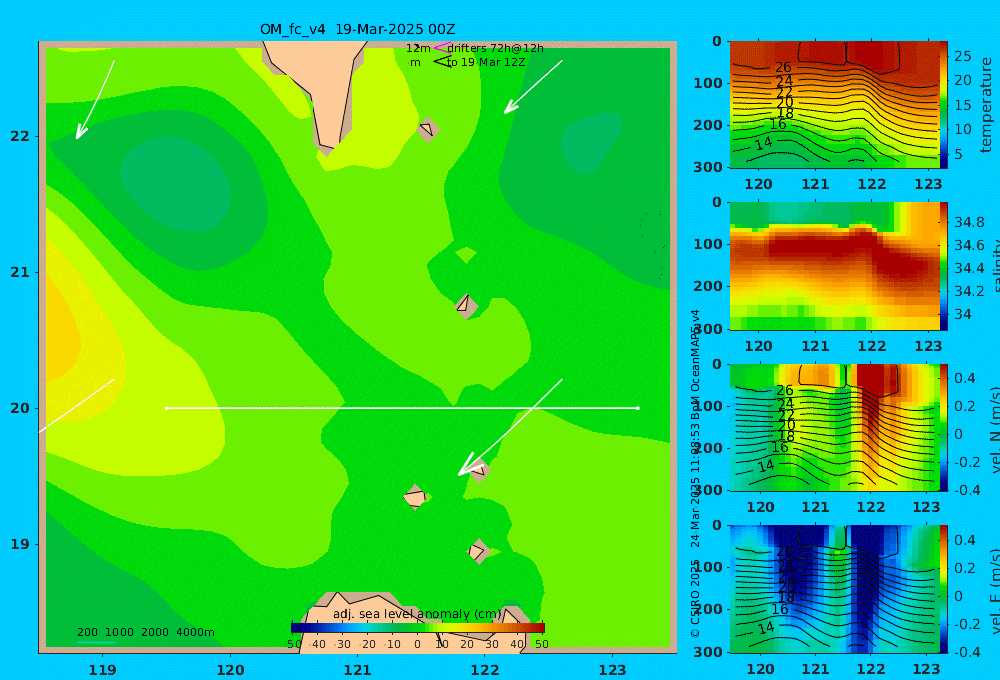Click the temperature color scale bar

pos(944,105)
